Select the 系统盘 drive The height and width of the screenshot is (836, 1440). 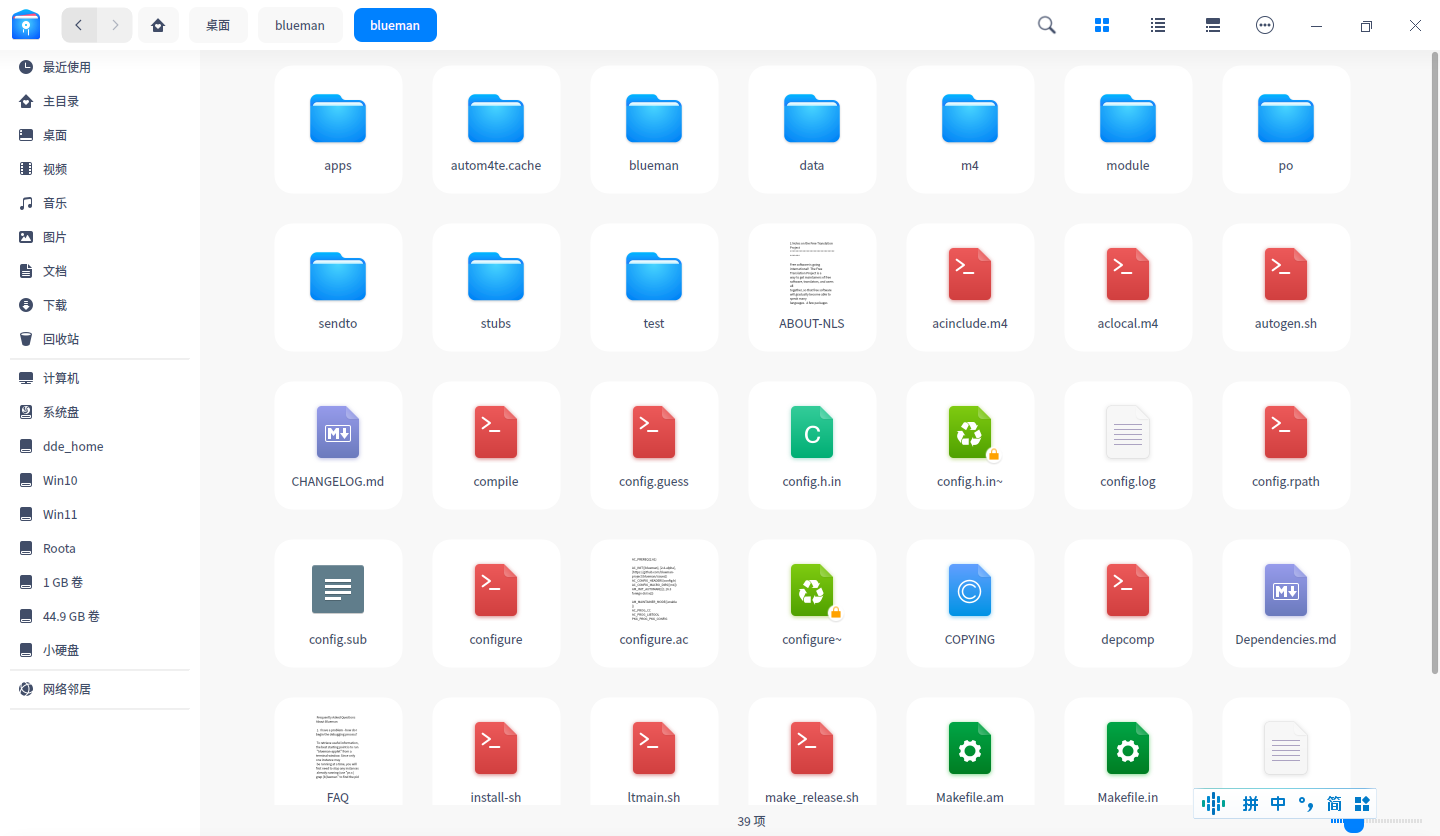click(x=61, y=412)
